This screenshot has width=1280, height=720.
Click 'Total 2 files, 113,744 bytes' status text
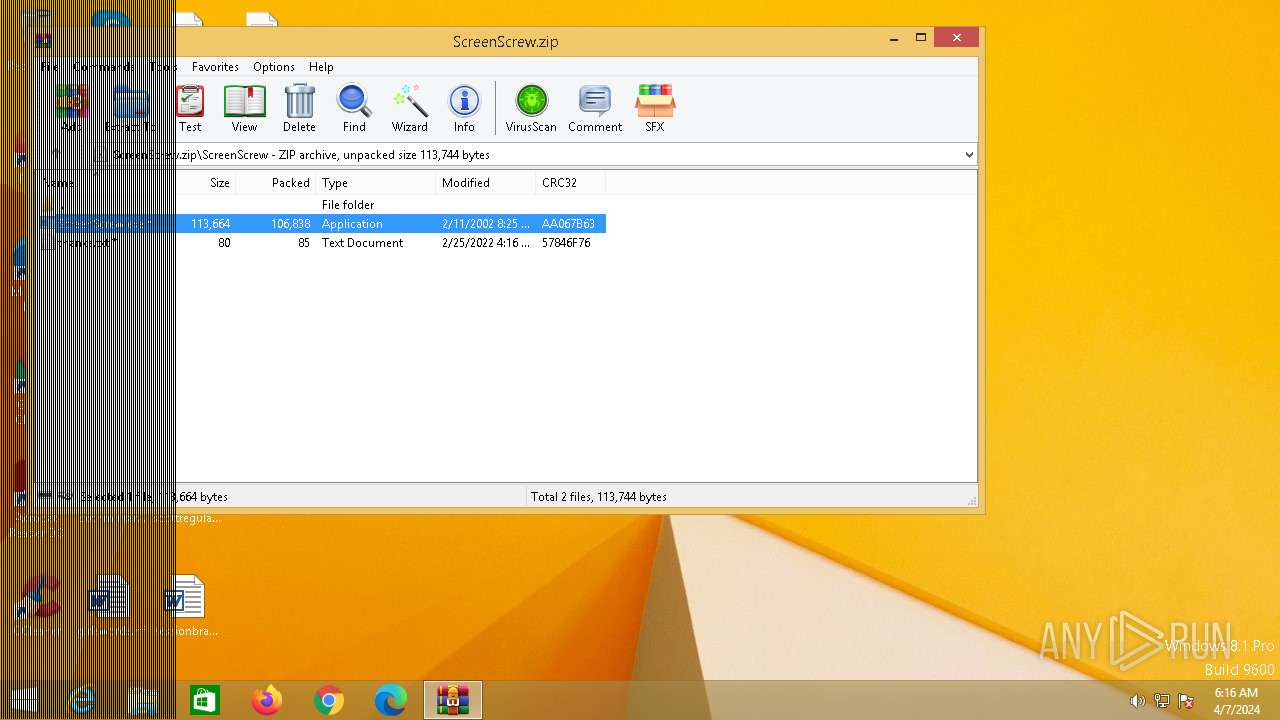598,497
